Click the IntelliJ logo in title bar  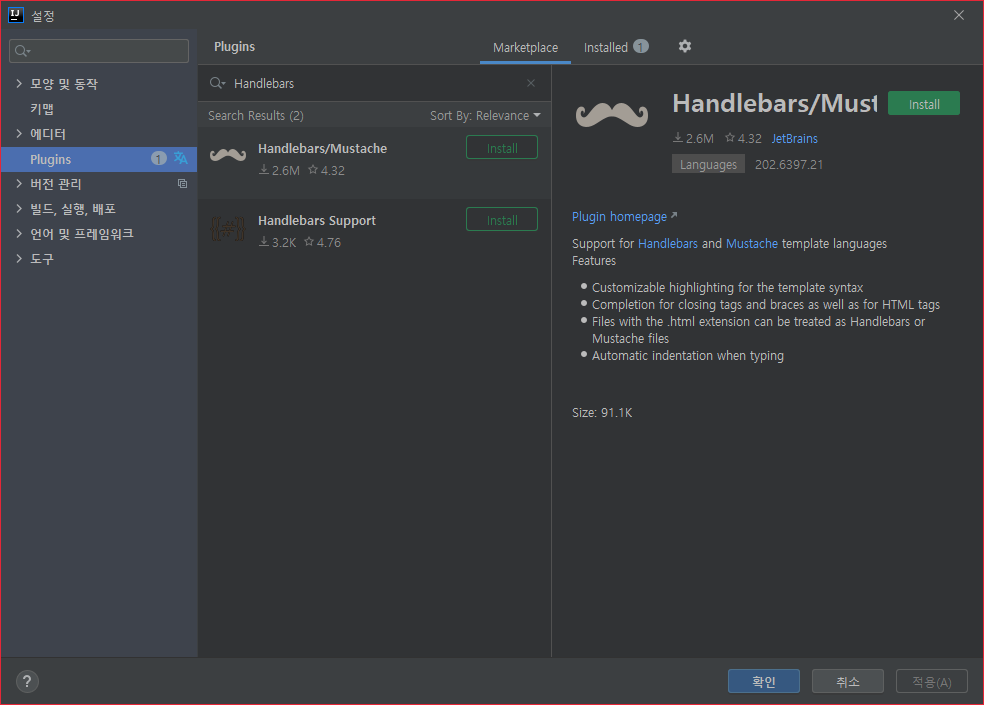tap(16, 15)
